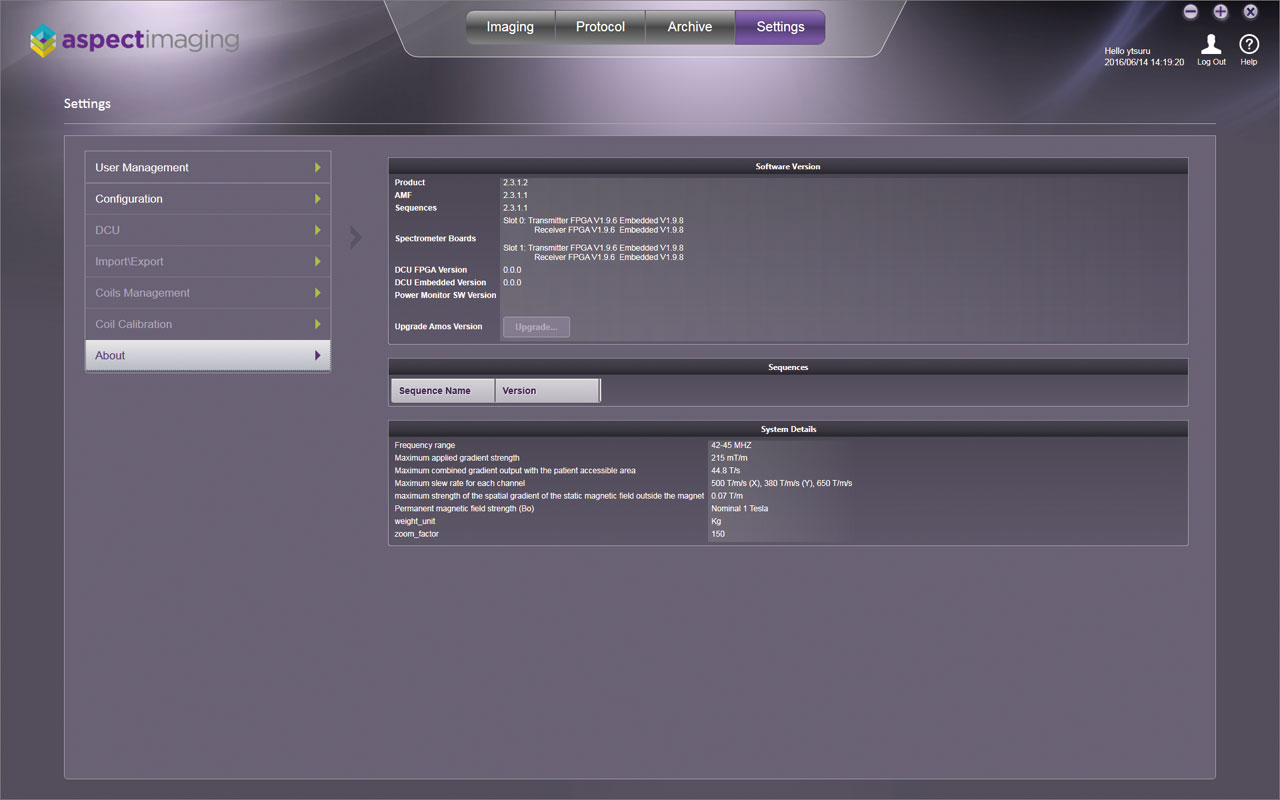Open the Protocol tab
Viewport: 1280px width, 800px height.
[x=600, y=27]
